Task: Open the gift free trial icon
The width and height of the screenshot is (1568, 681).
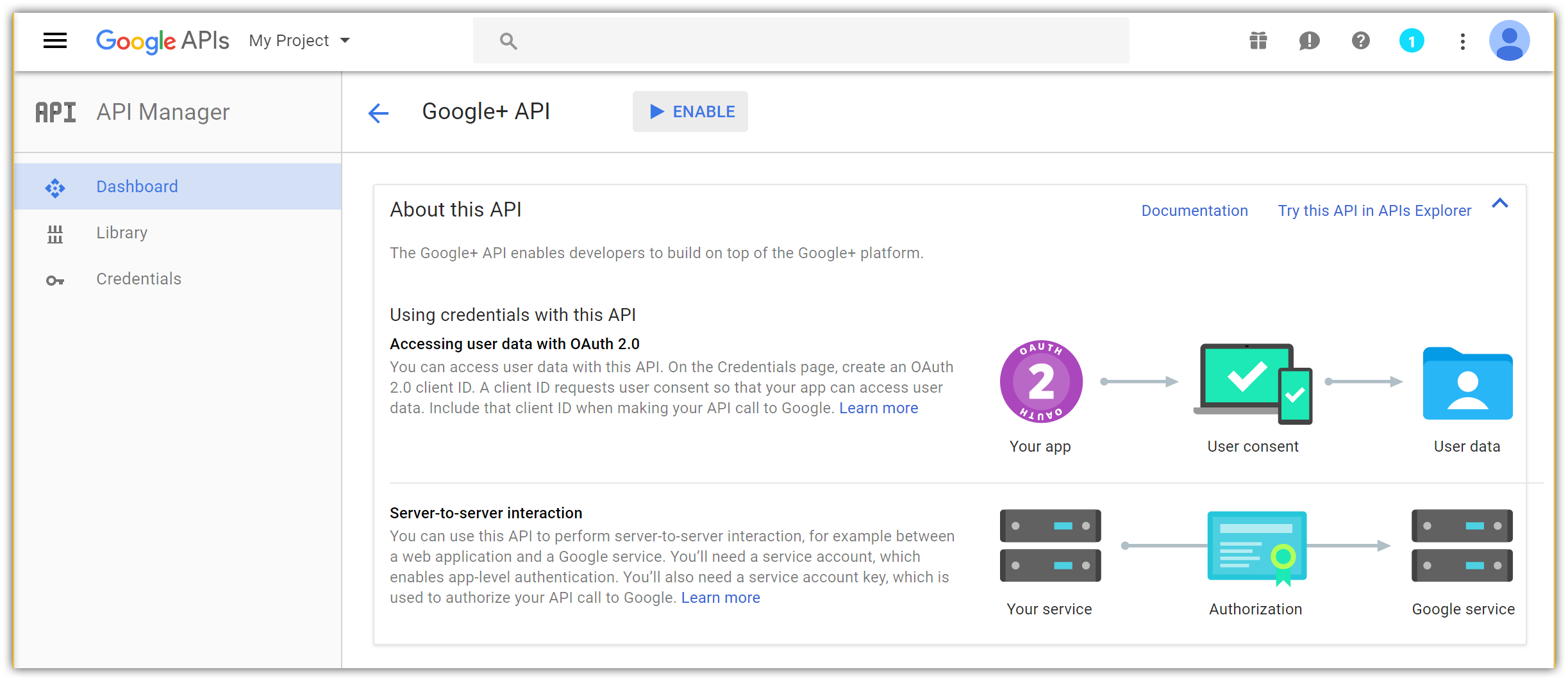Action: pos(1258,41)
